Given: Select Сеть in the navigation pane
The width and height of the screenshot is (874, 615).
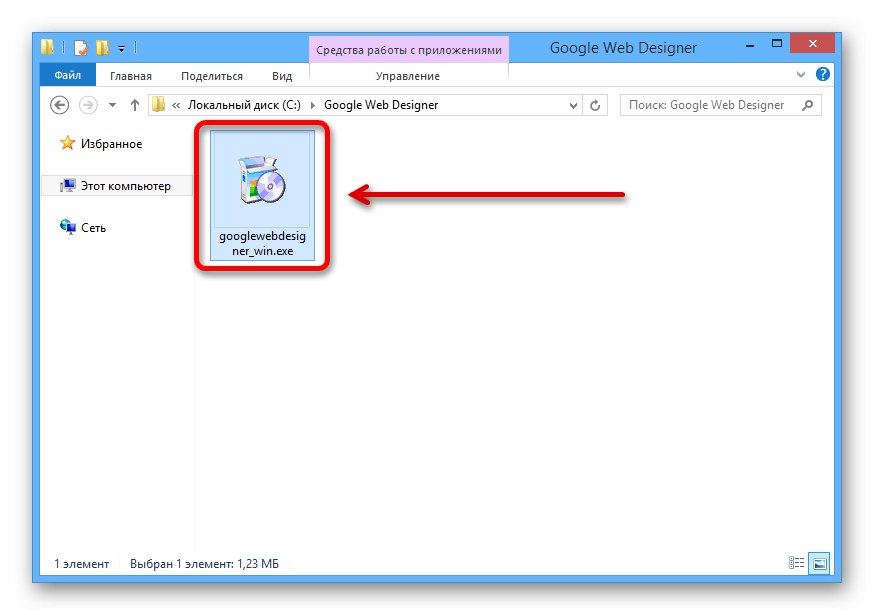Looking at the screenshot, I should [x=93, y=227].
